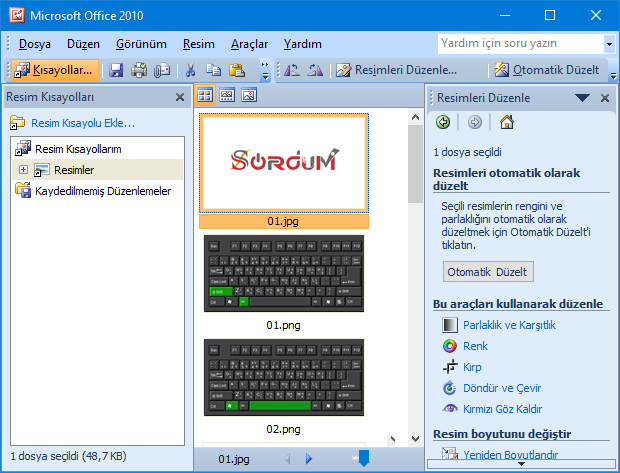Click Resim Kısayolu Ekle link
Viewport: 620px width, 473px height.
[83, 123]
